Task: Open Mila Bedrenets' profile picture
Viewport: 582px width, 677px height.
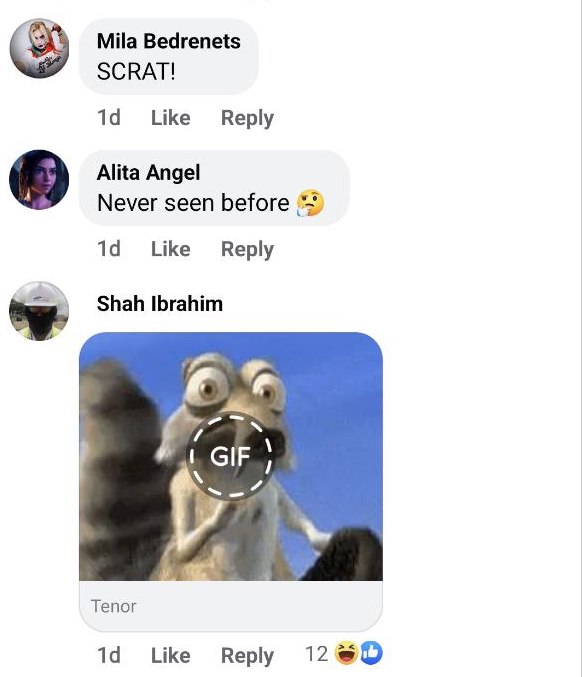Action: point(39,48)
